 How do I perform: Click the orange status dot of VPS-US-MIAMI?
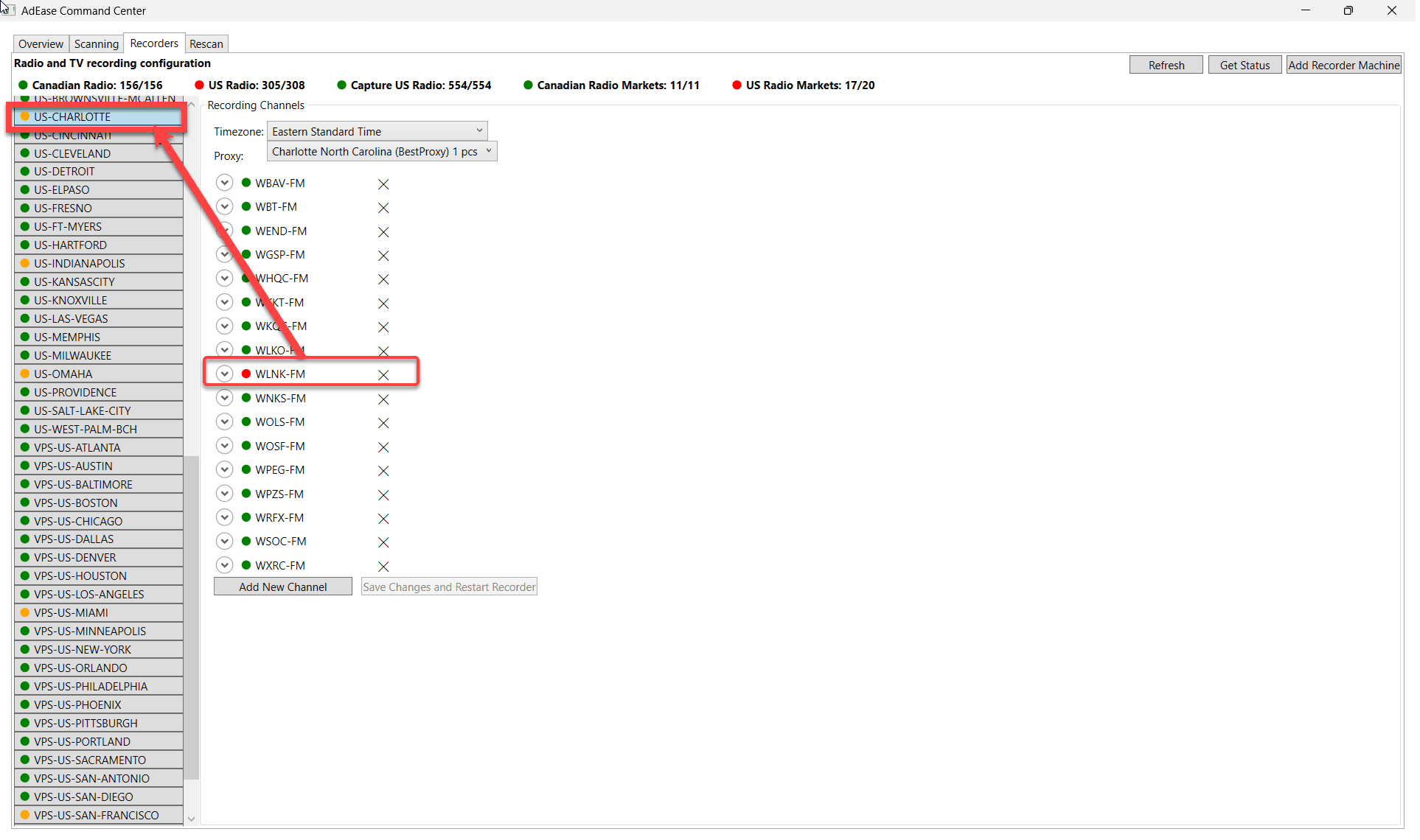coord(25,612)
